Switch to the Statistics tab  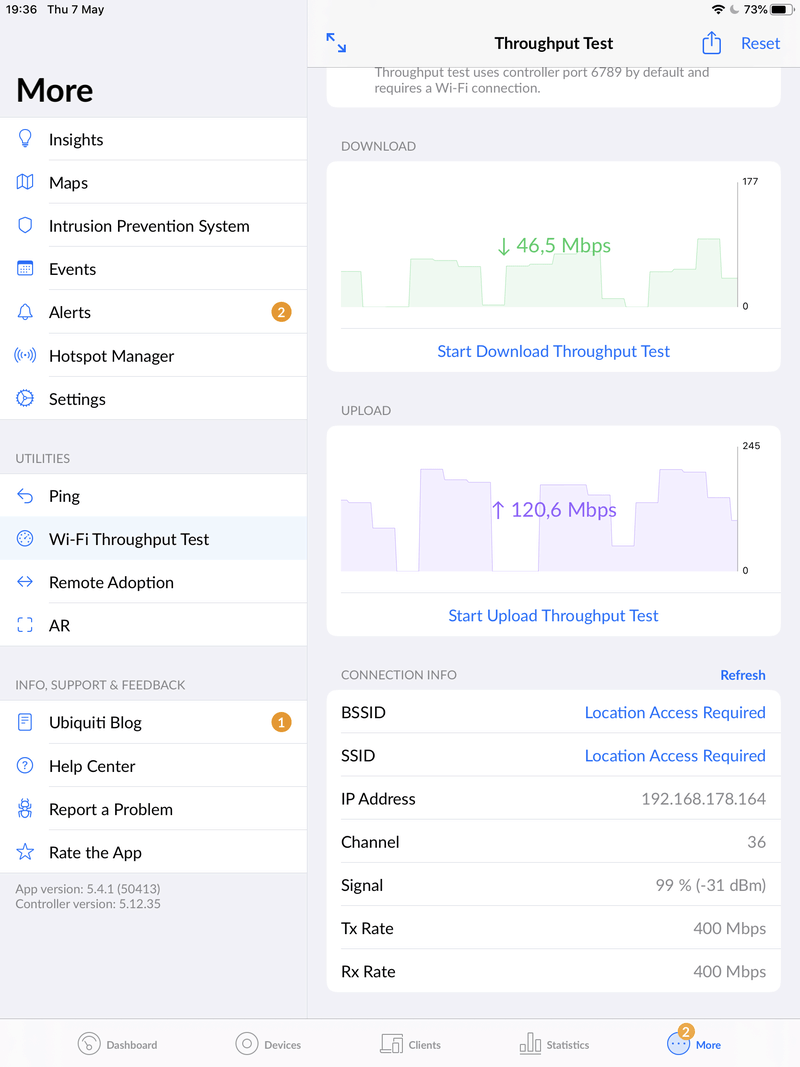pyautogui.click(x=554, y=1044)
